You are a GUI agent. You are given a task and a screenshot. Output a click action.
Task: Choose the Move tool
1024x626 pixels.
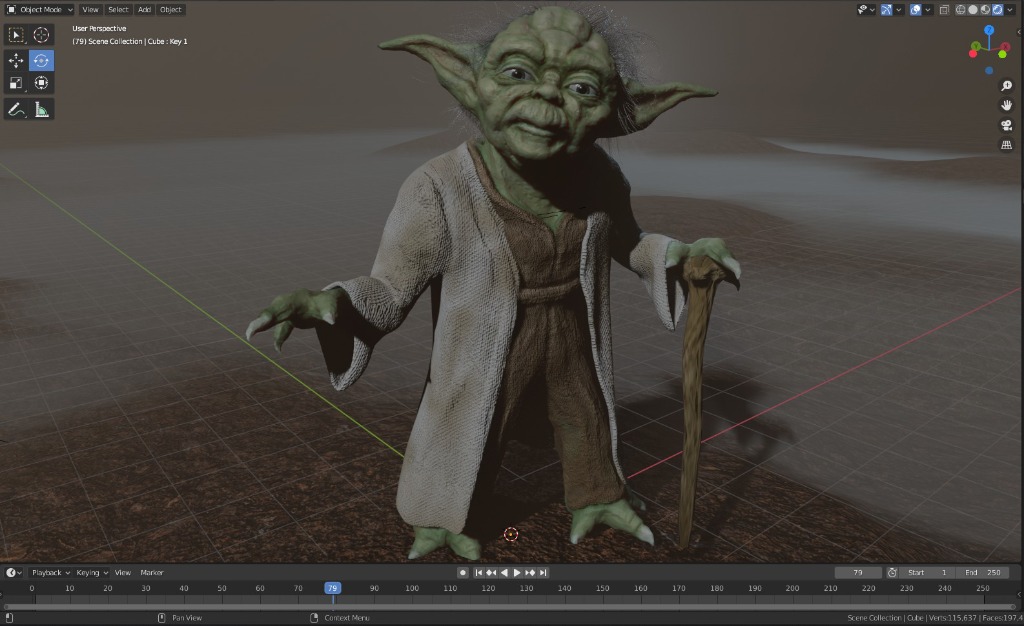pos(16,60)
